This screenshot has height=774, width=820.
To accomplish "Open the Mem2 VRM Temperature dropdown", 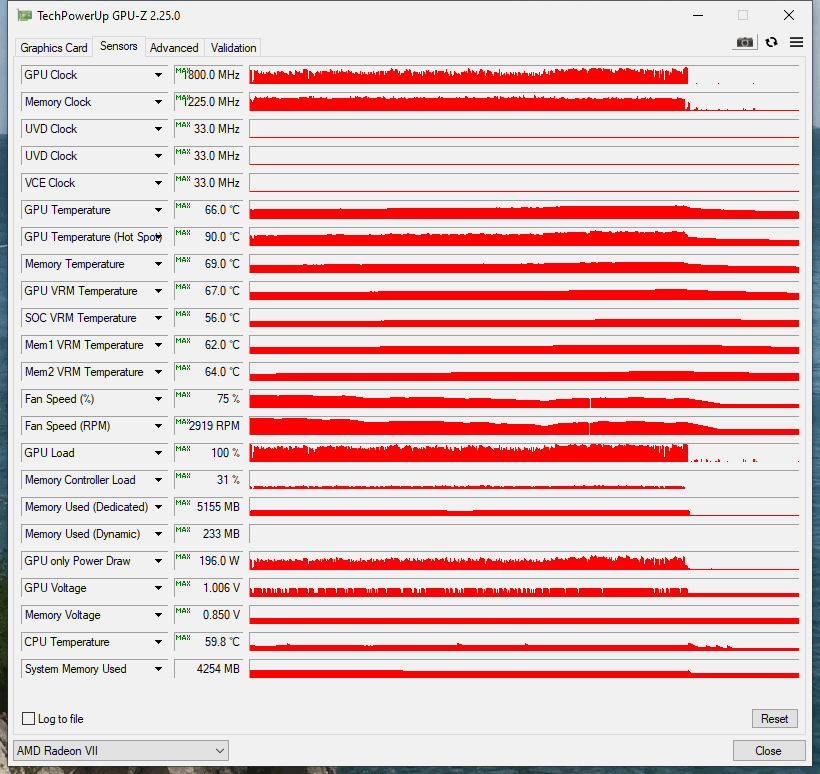I will point(158,372).
